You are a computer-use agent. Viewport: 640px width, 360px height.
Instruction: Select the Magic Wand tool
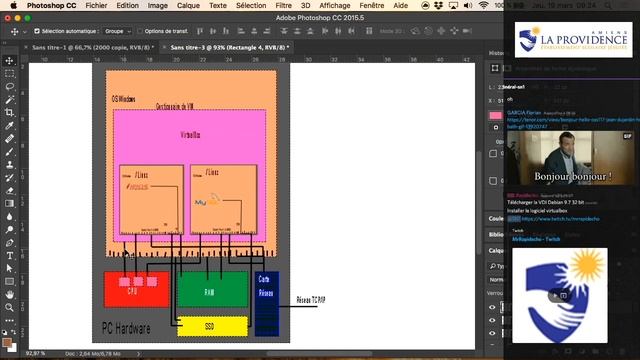tap(9, 100)
